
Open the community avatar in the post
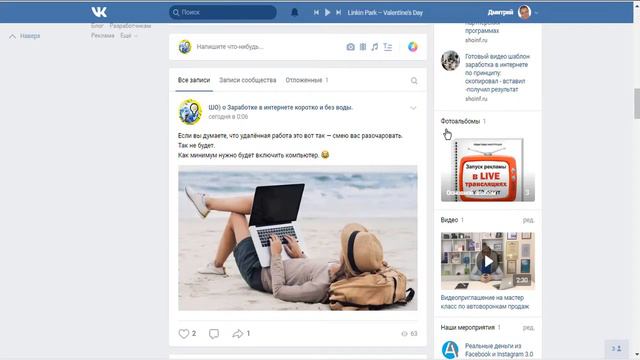pos(190,111)
